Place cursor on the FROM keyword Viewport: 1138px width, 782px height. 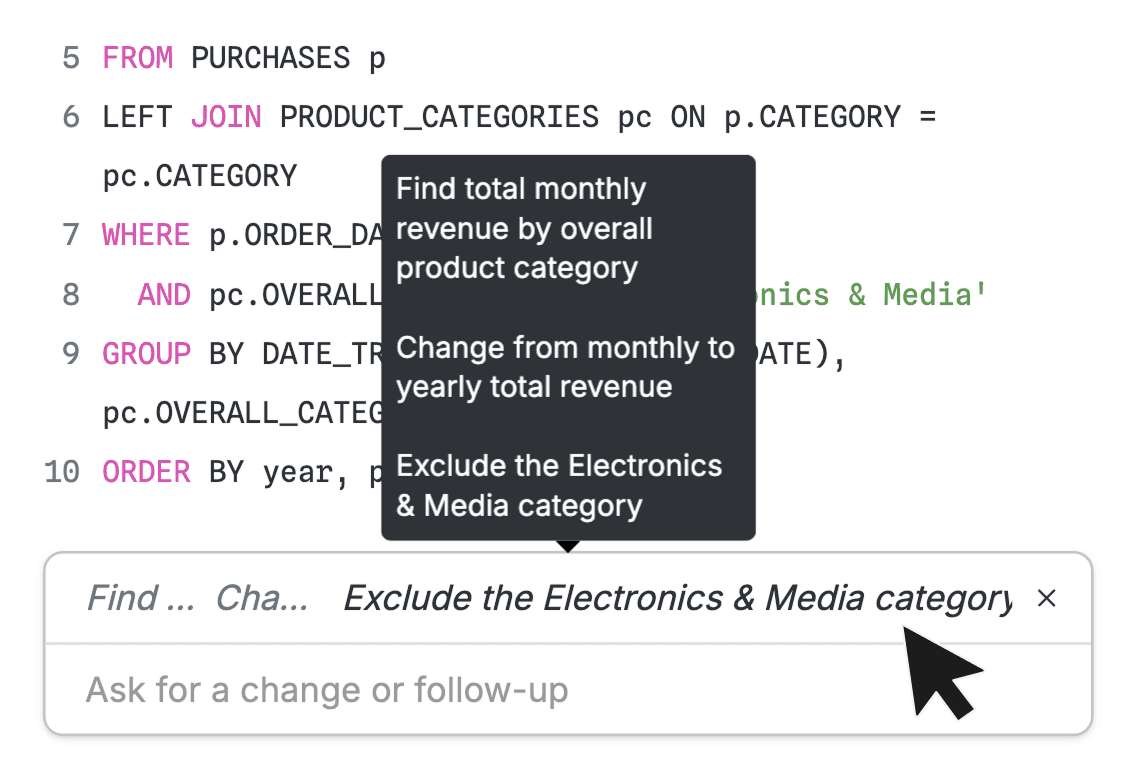(138, 58)
